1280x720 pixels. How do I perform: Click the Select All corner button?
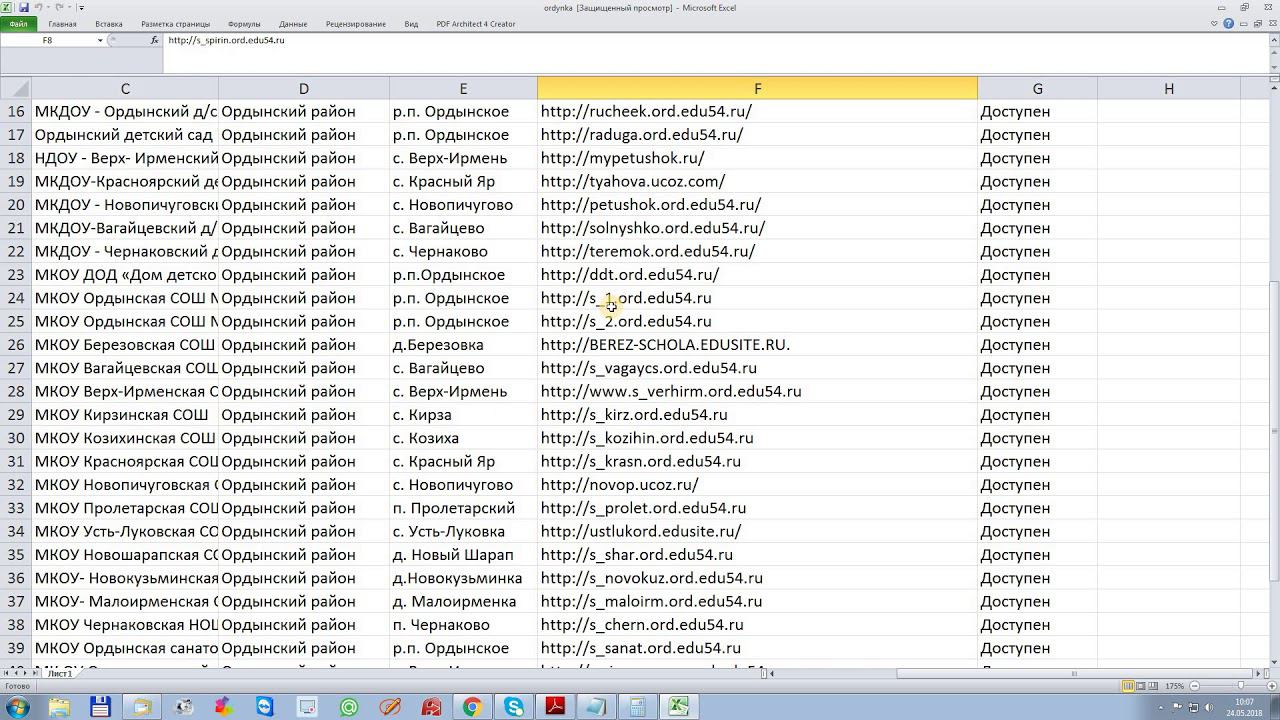tap(15, 88)
